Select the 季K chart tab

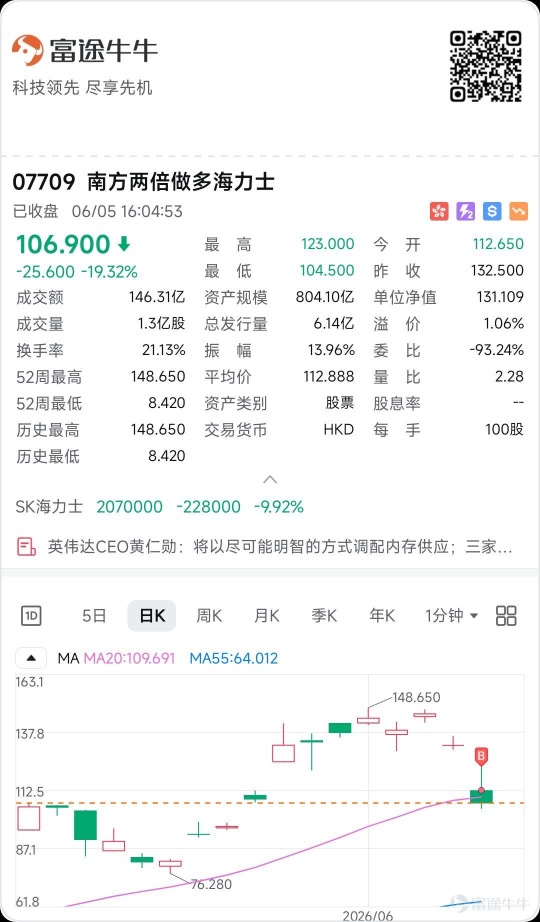(x=324, y=616)
